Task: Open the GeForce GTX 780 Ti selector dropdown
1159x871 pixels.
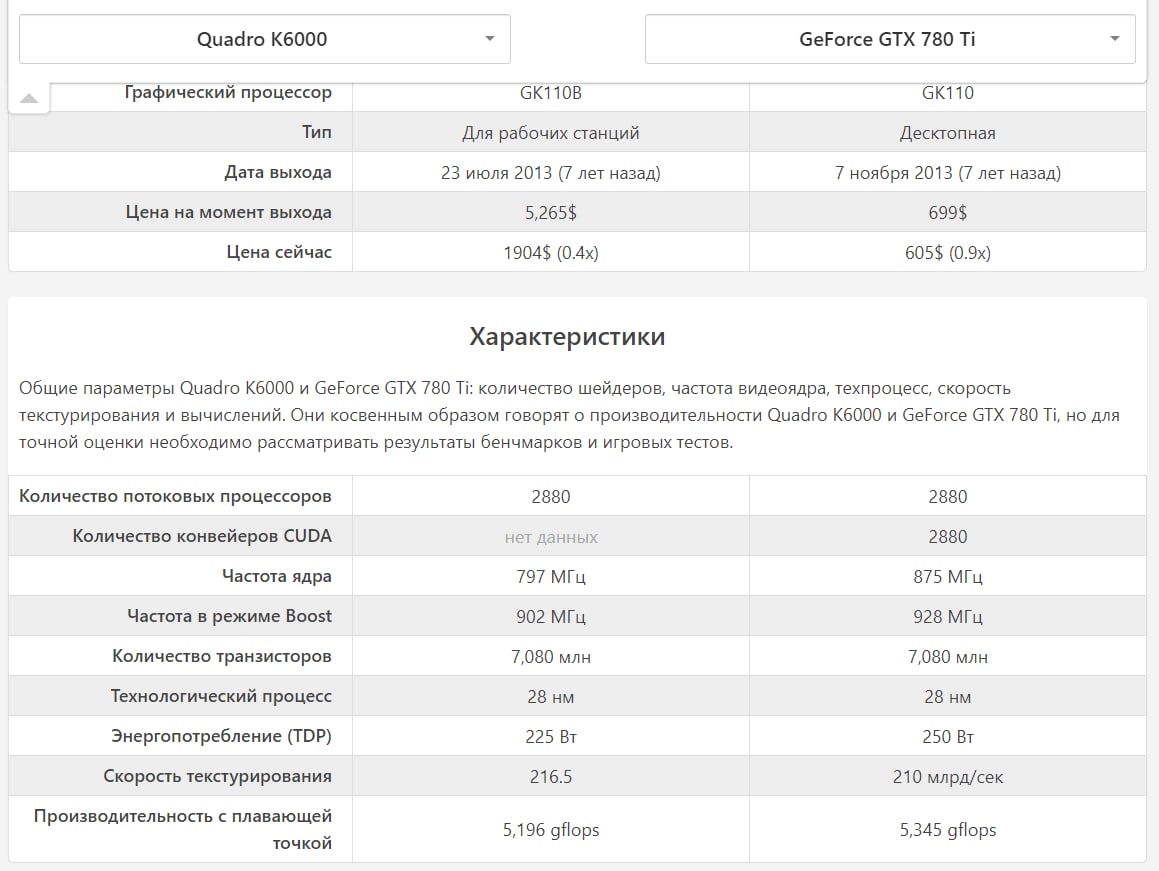Action: pos(890,39)
